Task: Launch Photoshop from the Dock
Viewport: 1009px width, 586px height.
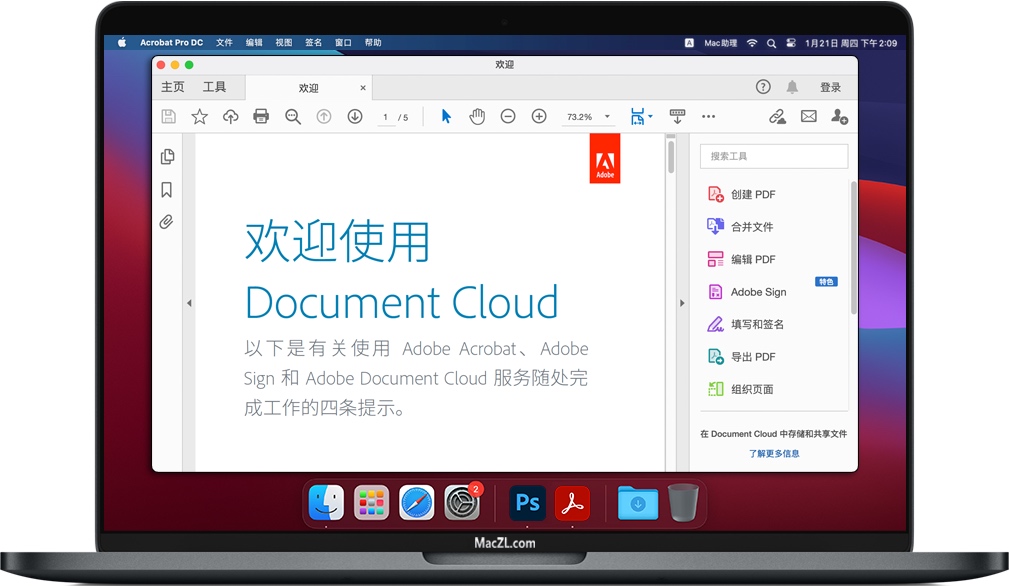Action: (x=527, y=503)
